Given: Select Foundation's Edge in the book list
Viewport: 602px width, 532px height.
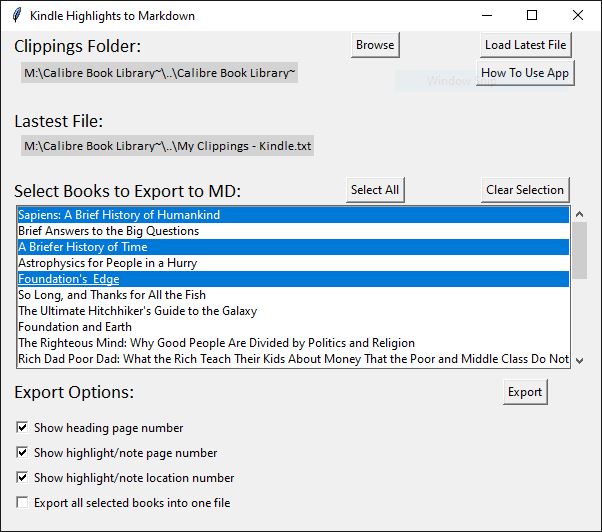Looking at the screenshot, I should 293,279.
